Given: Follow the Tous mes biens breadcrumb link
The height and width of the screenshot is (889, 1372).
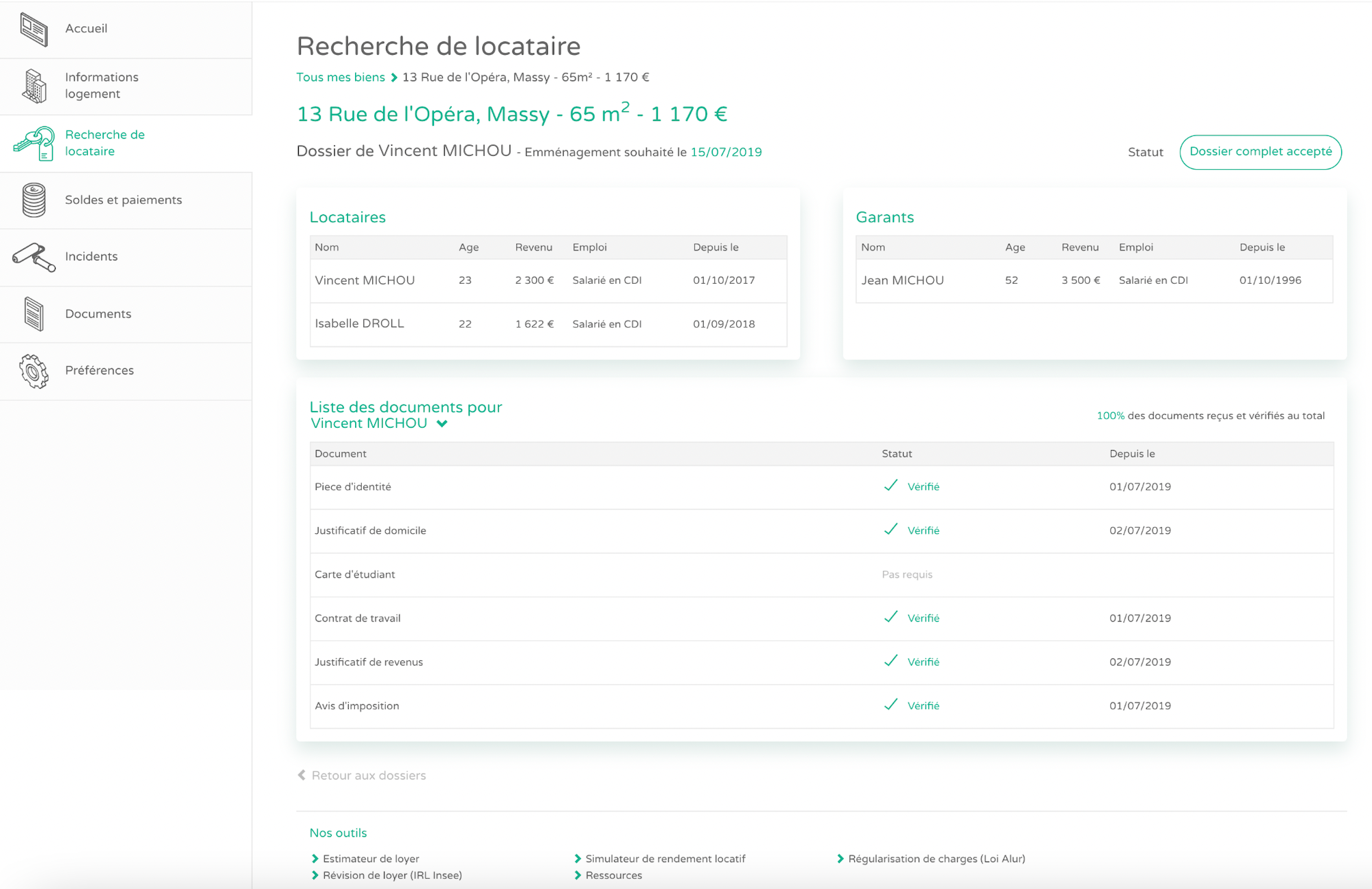Looking at the screenshot, I should click(x=341, y=77).
